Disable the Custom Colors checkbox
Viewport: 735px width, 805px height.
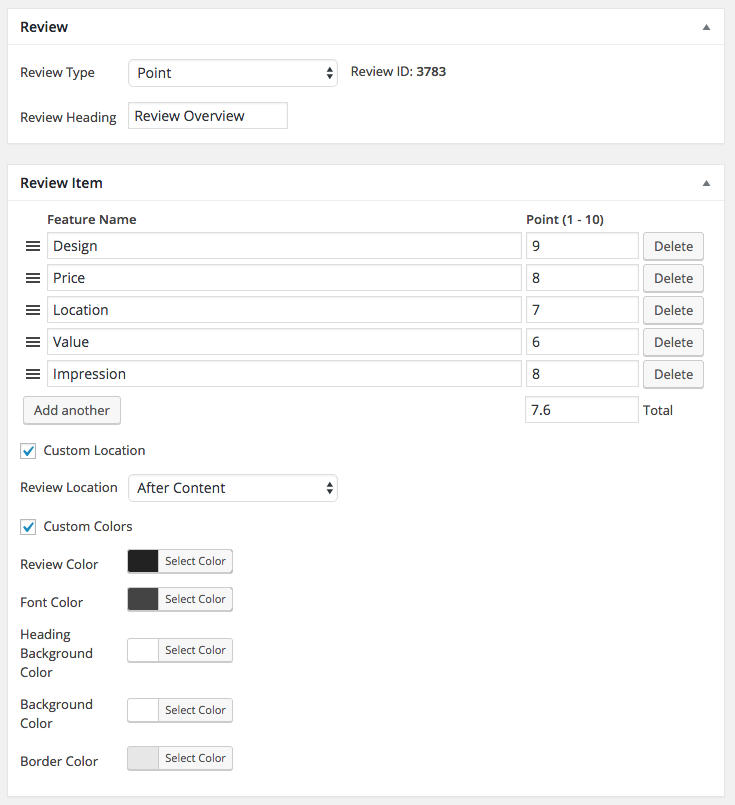point(29,527)
